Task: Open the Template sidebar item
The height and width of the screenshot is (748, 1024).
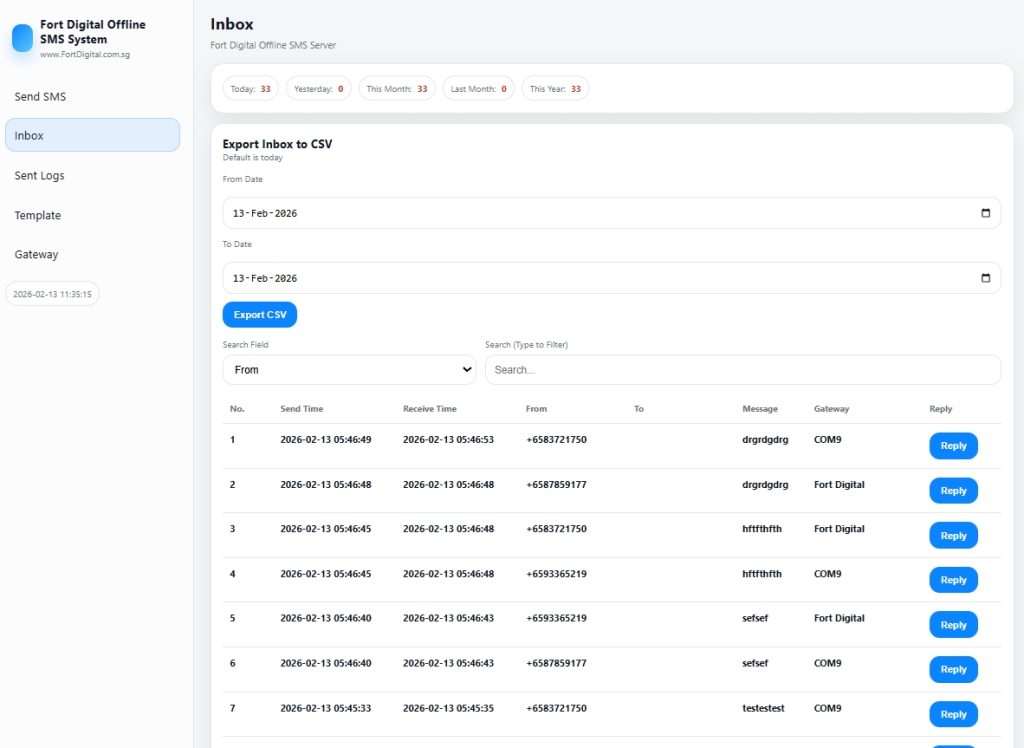Action: (x=37, y=215)
